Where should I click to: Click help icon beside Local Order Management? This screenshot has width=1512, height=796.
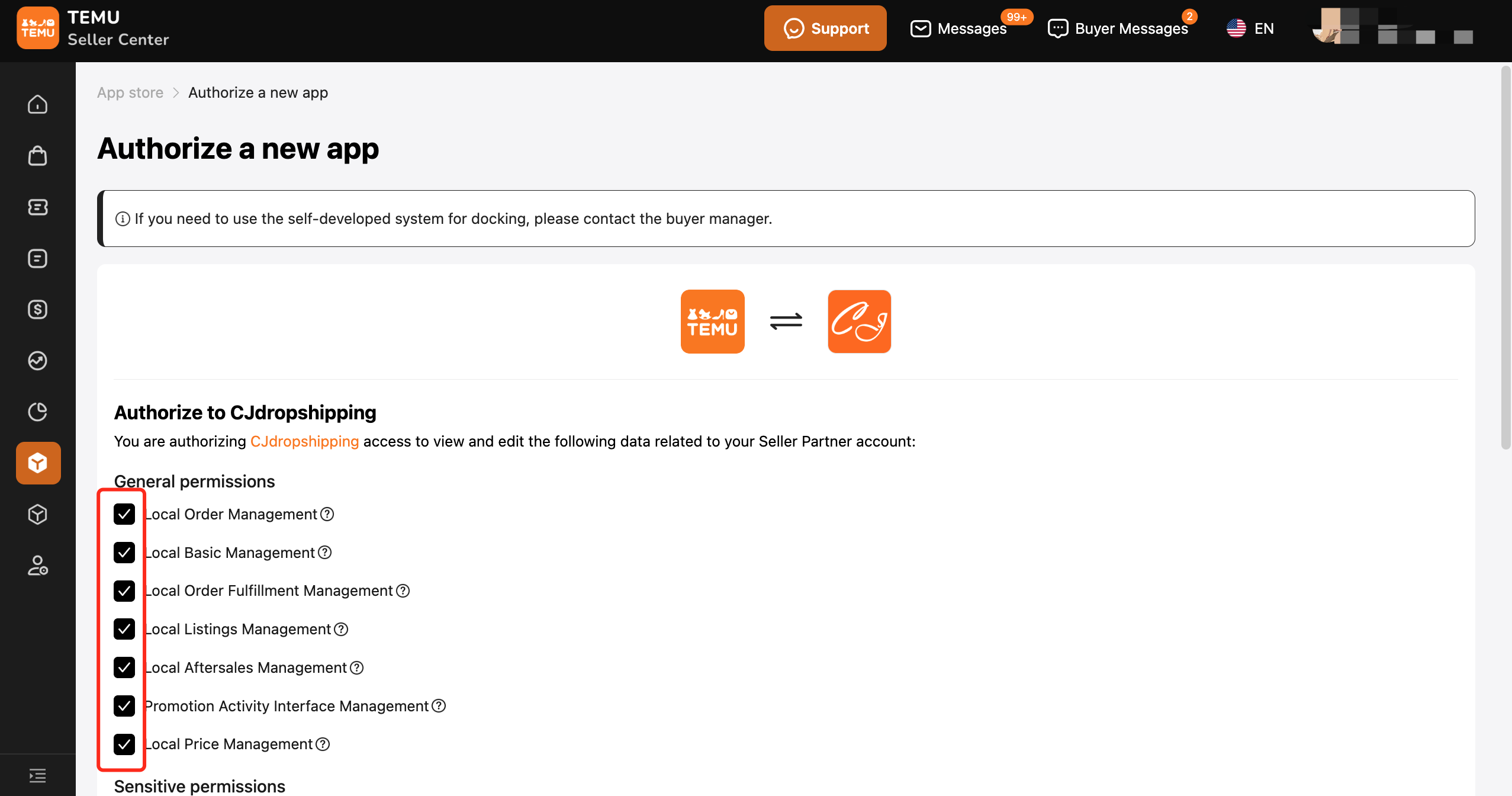tap(327, 514)
